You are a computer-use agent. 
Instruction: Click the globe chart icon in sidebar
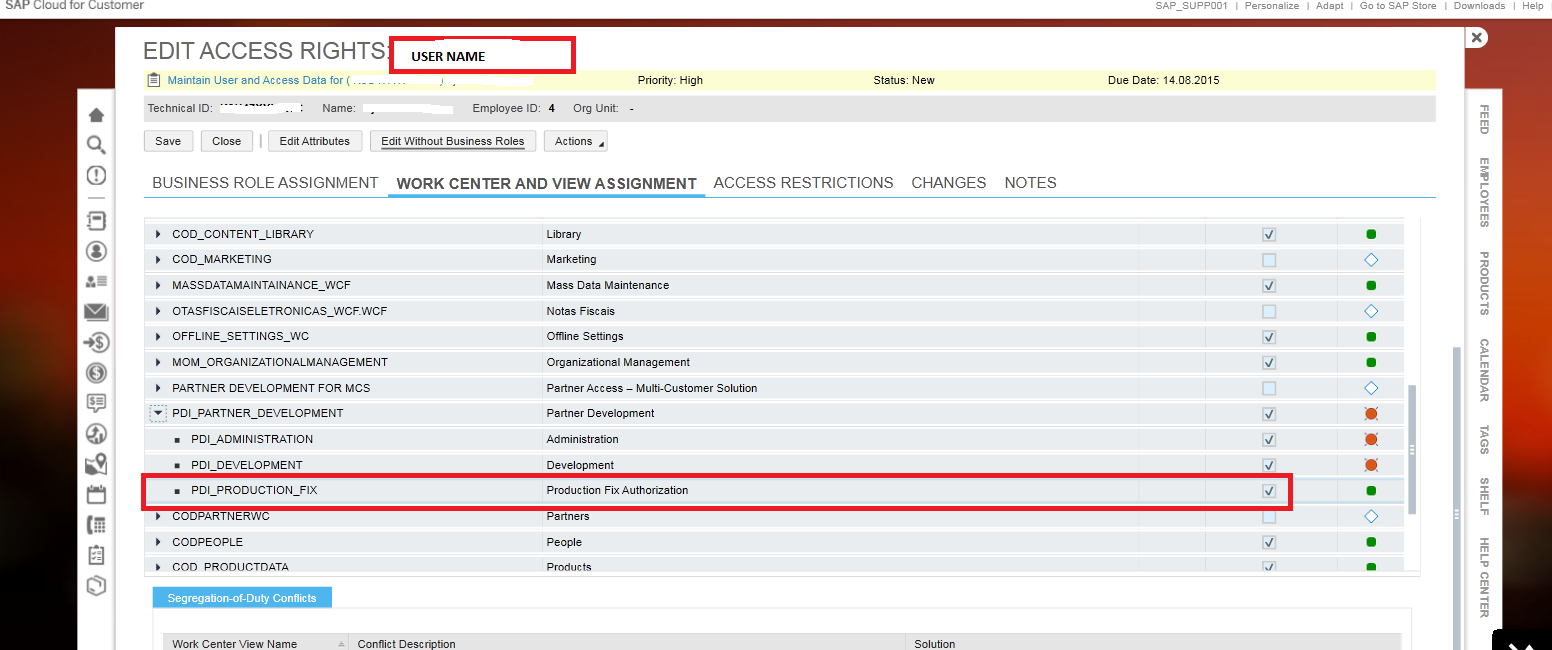coord(96,434)
